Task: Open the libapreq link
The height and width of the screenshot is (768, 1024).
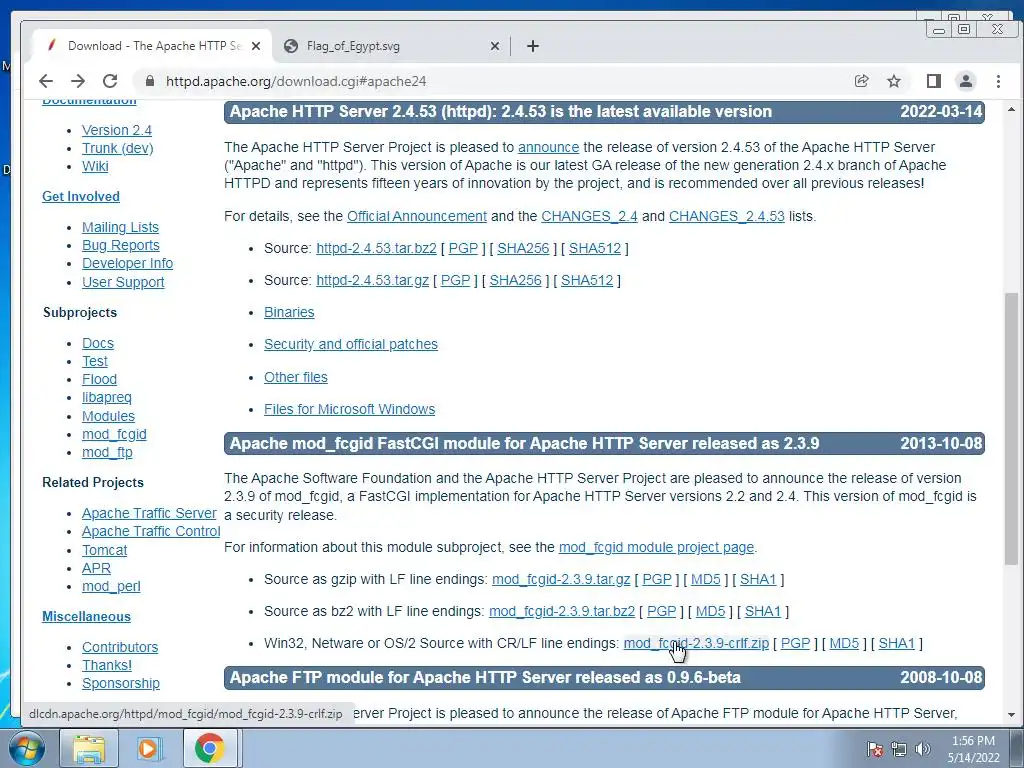Action: click(106, 397)
